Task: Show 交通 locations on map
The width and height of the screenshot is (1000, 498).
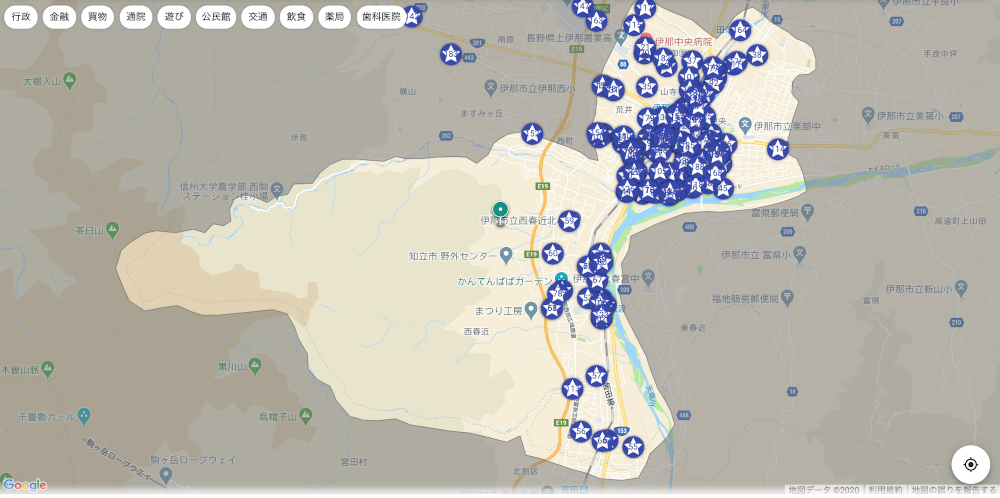Action: pyautogui.click(x=258, y=17)
